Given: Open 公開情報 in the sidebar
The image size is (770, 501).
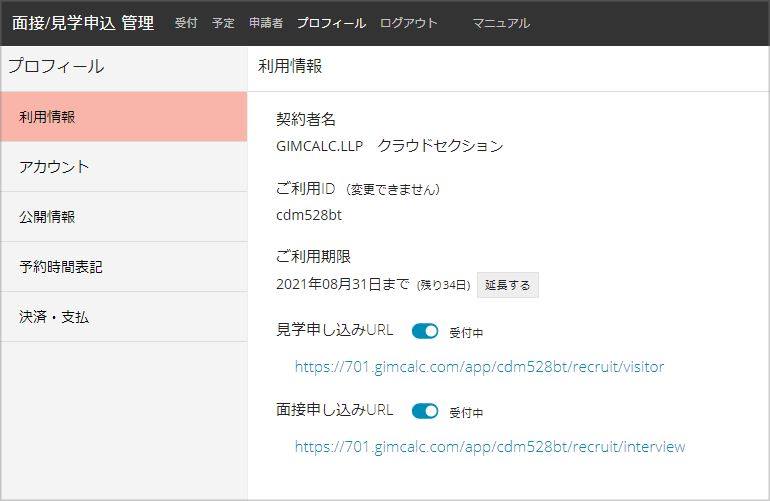Looking at the screenshot, I should (123, 217).
